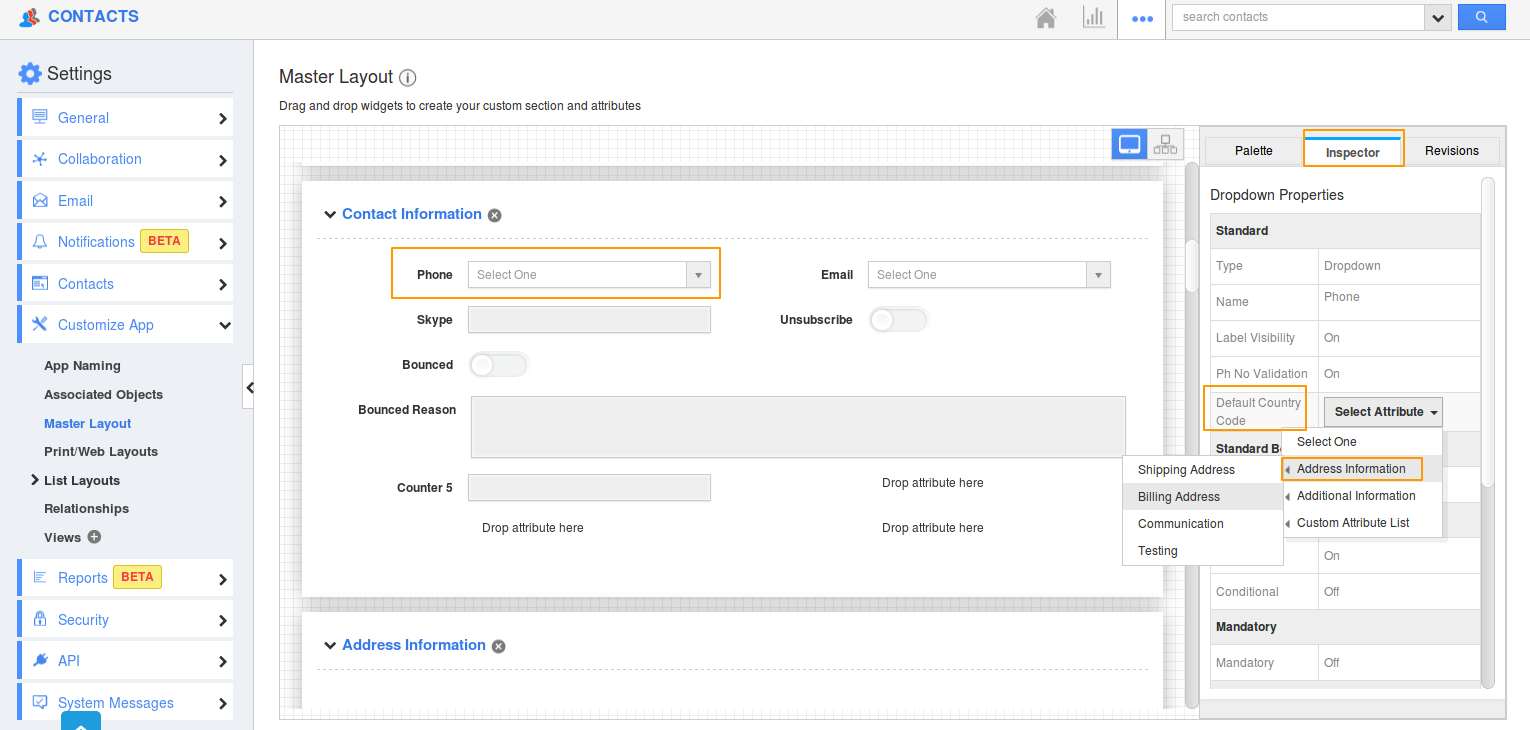Click the blue search magnifier button
1530x730 pixels.
pos(1481,17)
